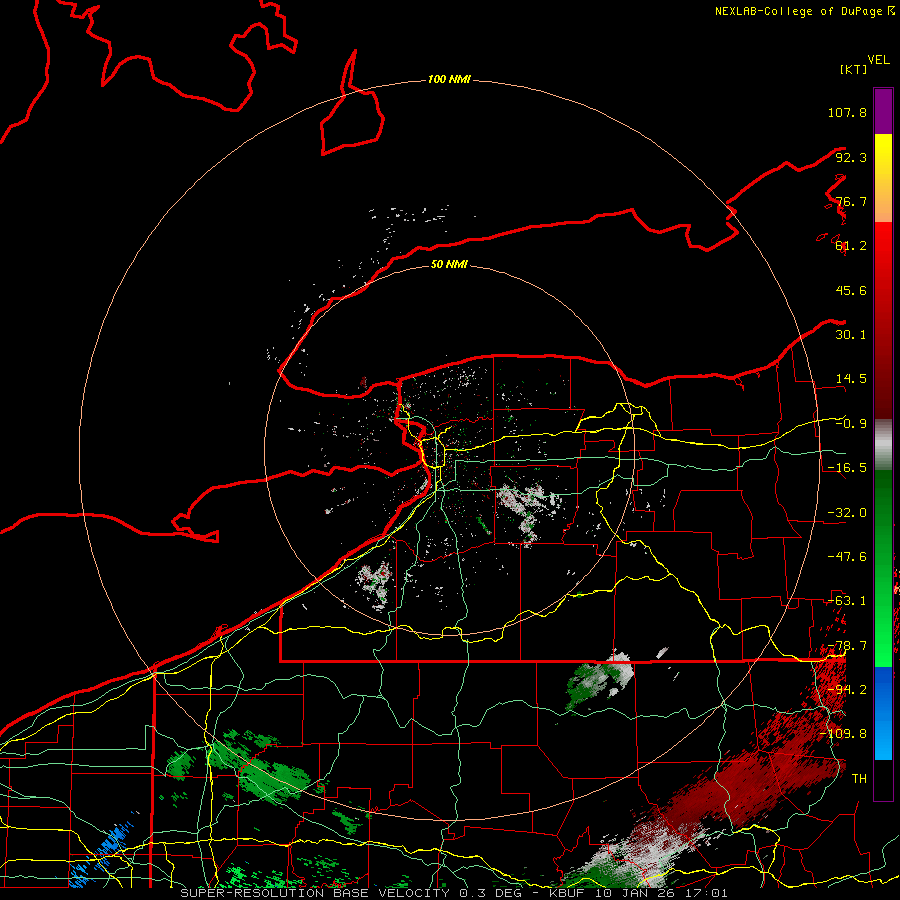The width and height of the screenshot is (900, 900).
Task: Click the -94.2 velocity scale value
Action: click(847, 690)
